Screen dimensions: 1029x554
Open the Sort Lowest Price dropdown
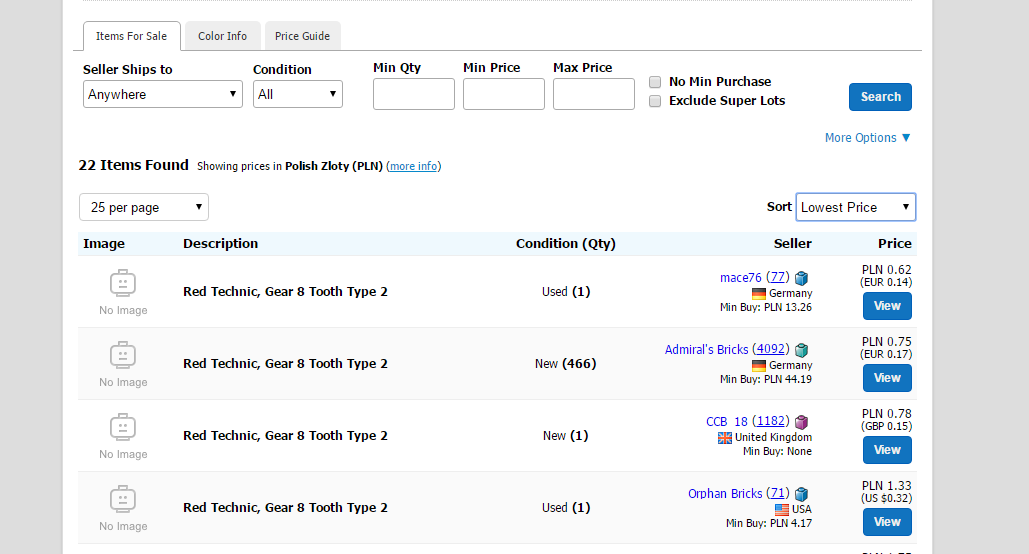(x=856, y=207)
